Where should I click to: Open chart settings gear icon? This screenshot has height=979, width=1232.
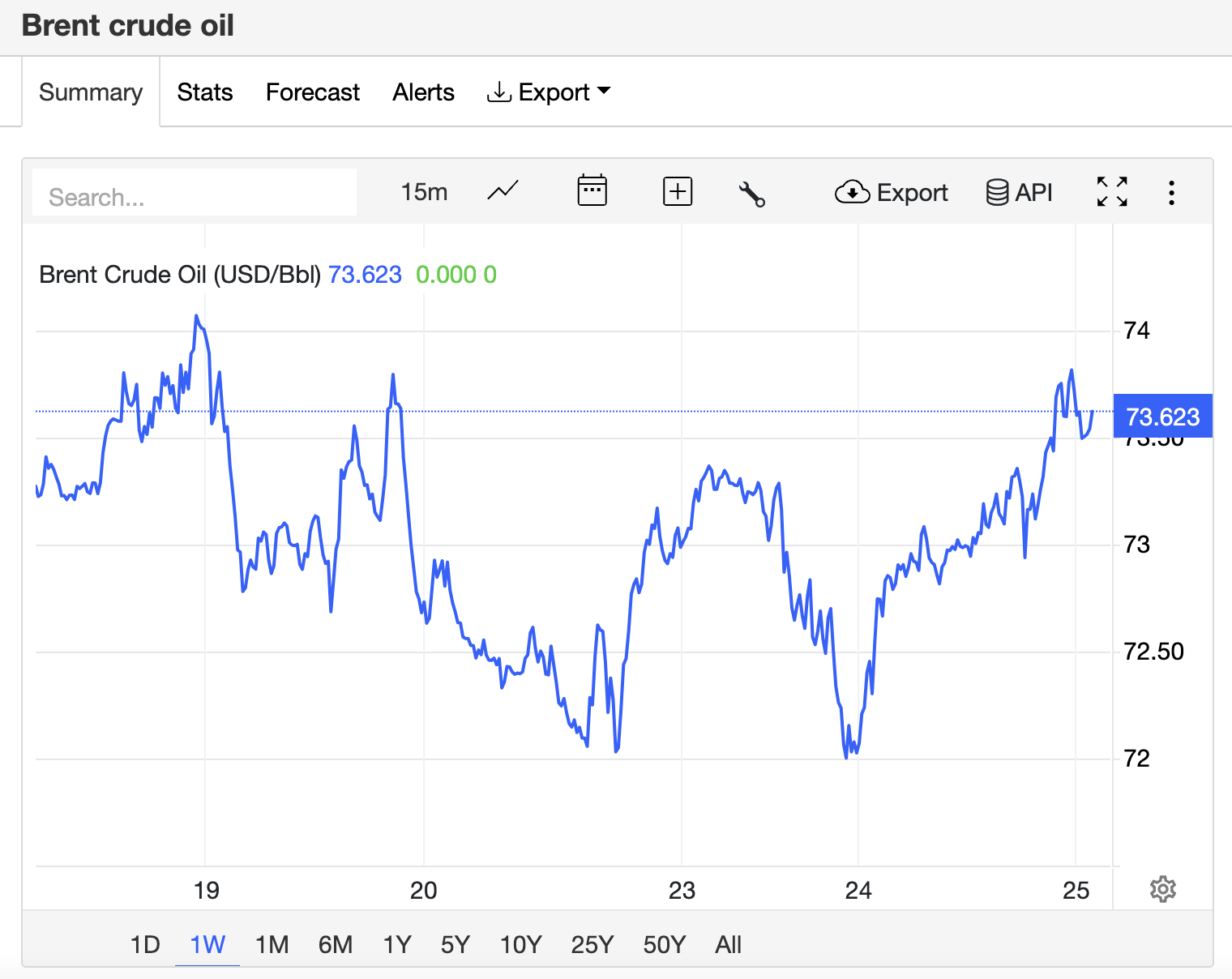(x=1163, y=889)
